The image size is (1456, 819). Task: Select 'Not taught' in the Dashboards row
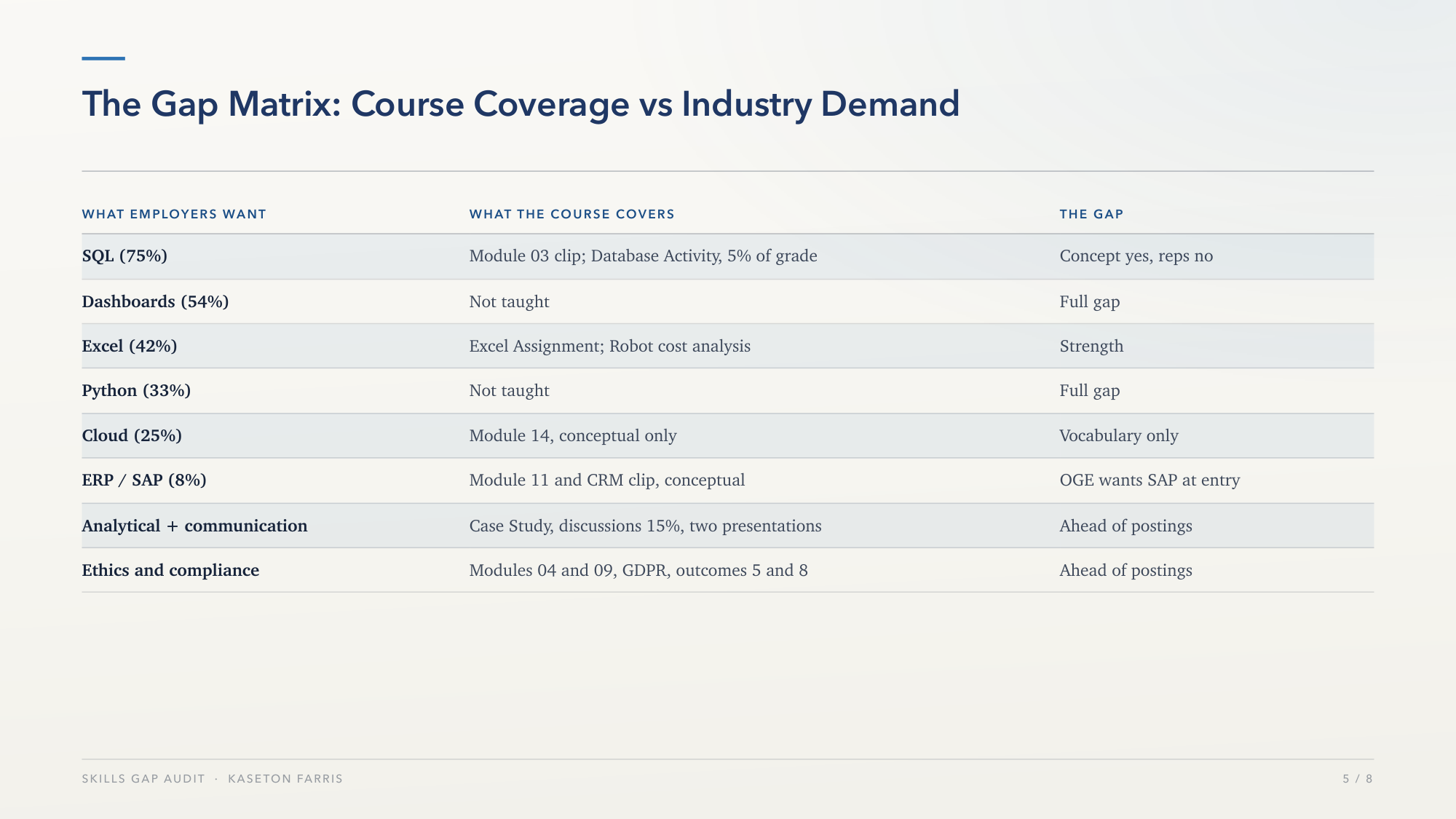(x=509, y=301)
